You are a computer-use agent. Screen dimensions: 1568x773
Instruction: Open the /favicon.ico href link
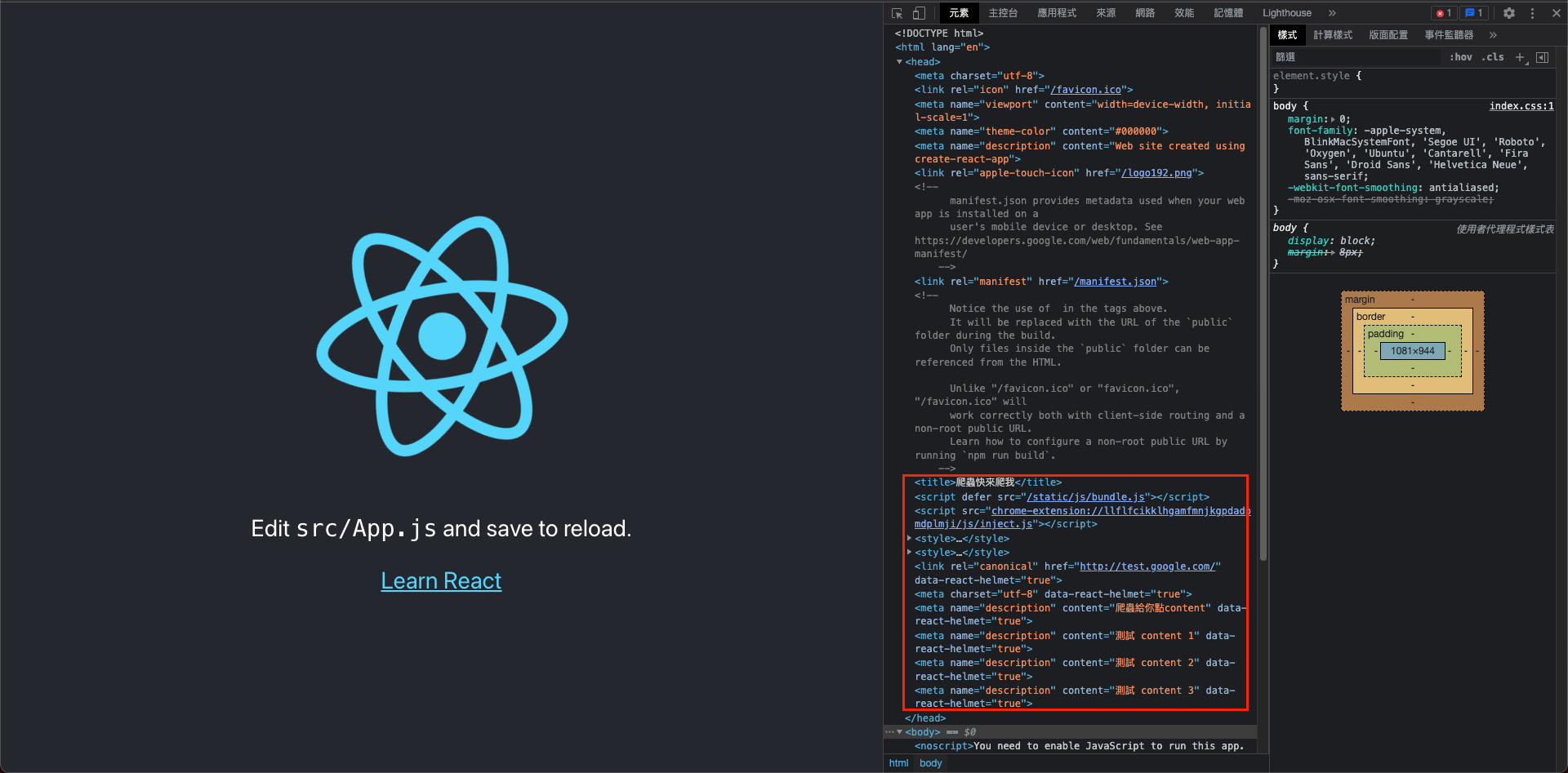[1086, 90]
